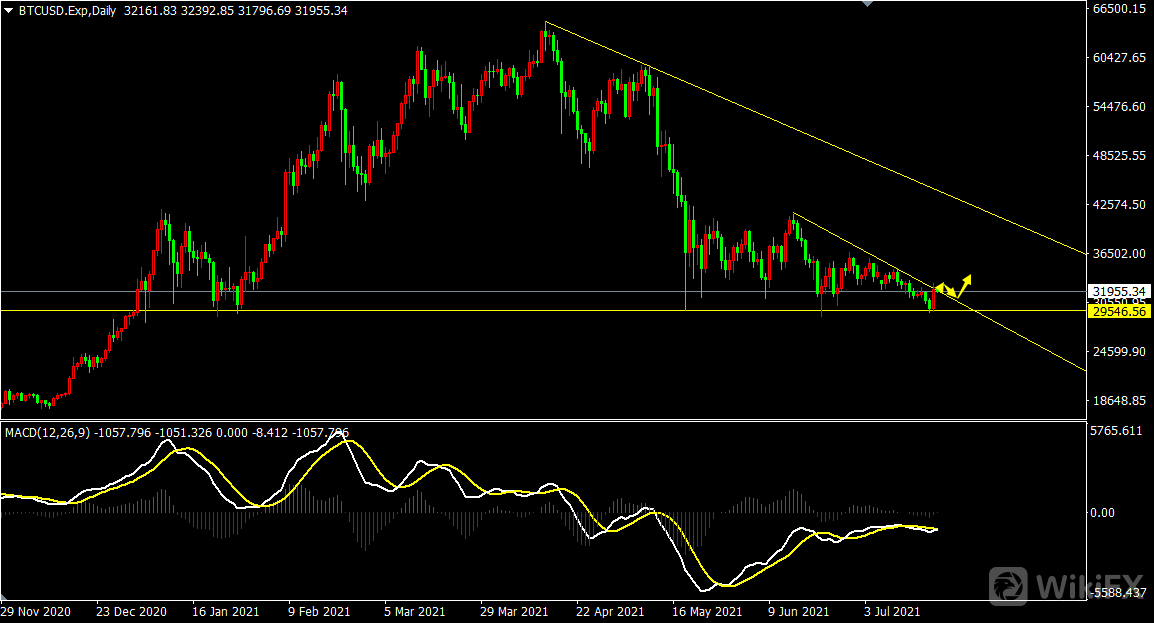Click the WikiFX logo icon
The image size is (1154, 623).
(1009, 582)
